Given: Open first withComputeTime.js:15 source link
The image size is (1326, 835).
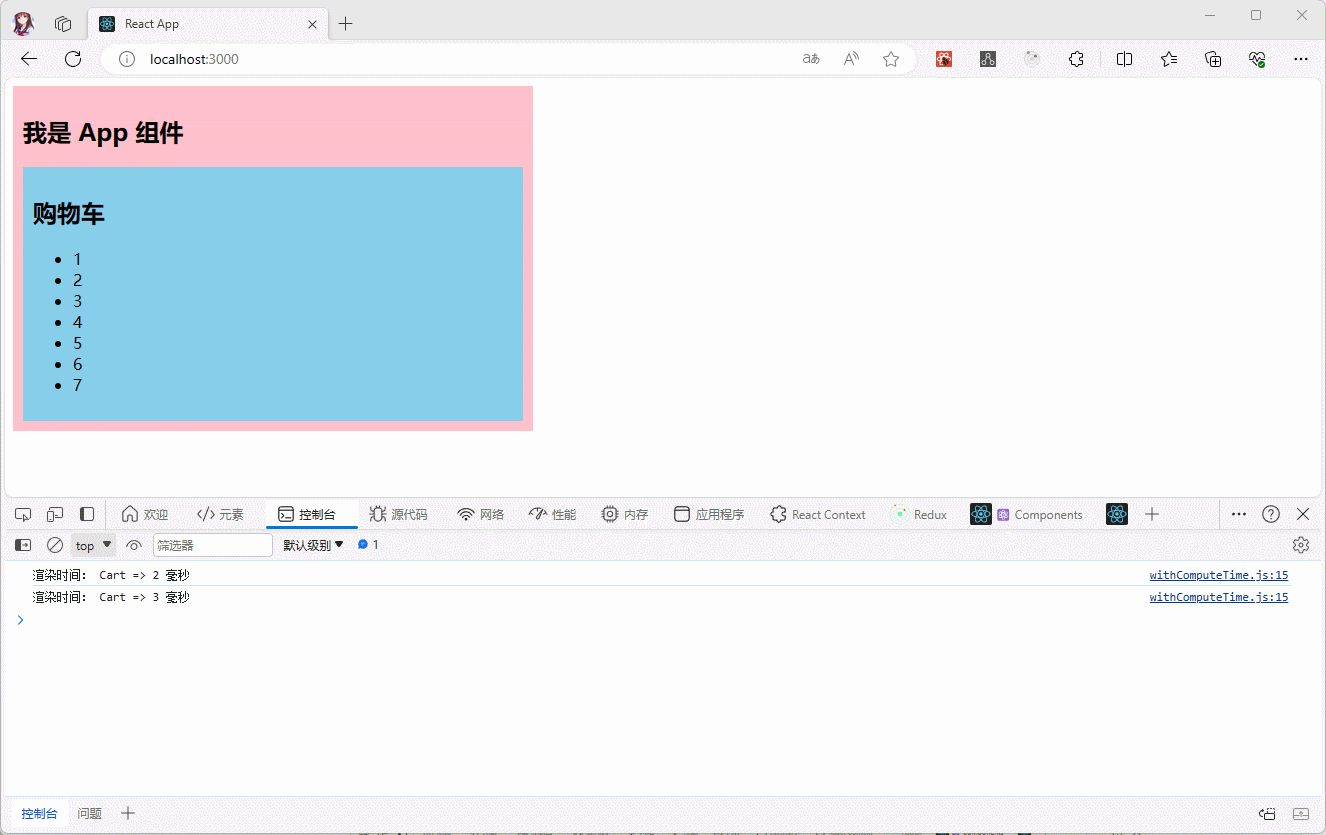Looking at the screenshot, I should coord(1218,575).
